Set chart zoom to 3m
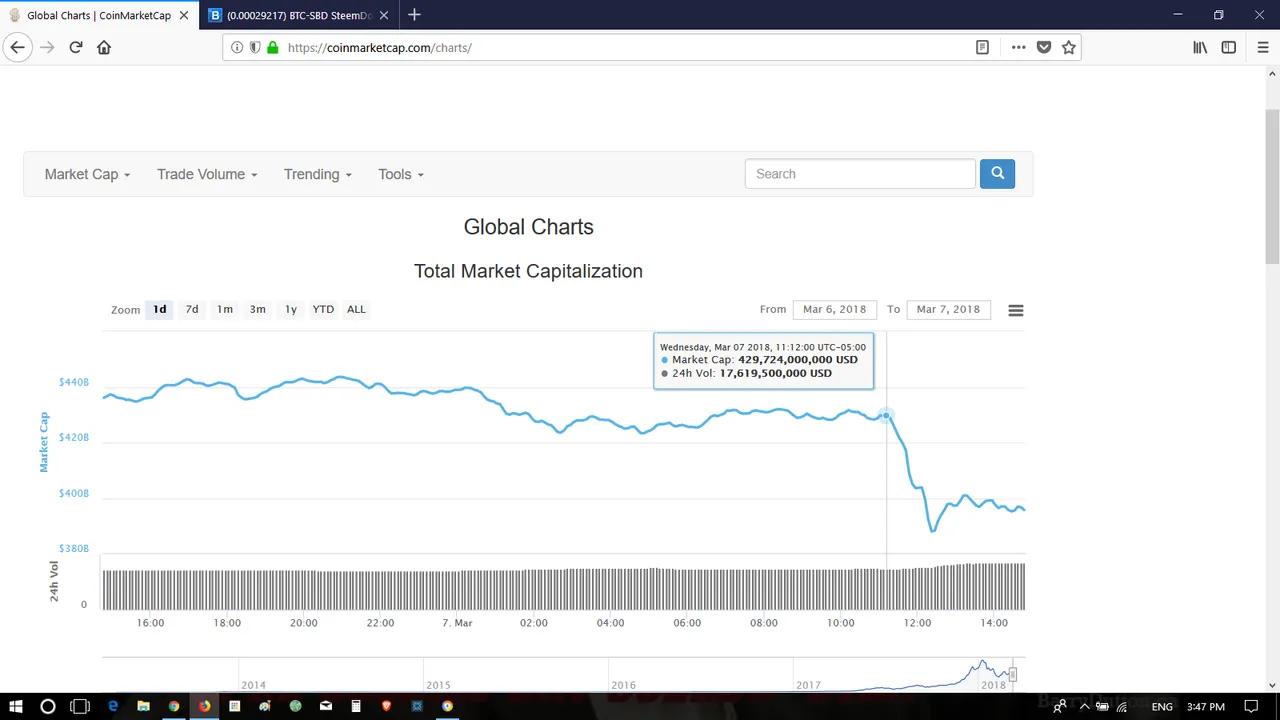 [x=258, y=309]
